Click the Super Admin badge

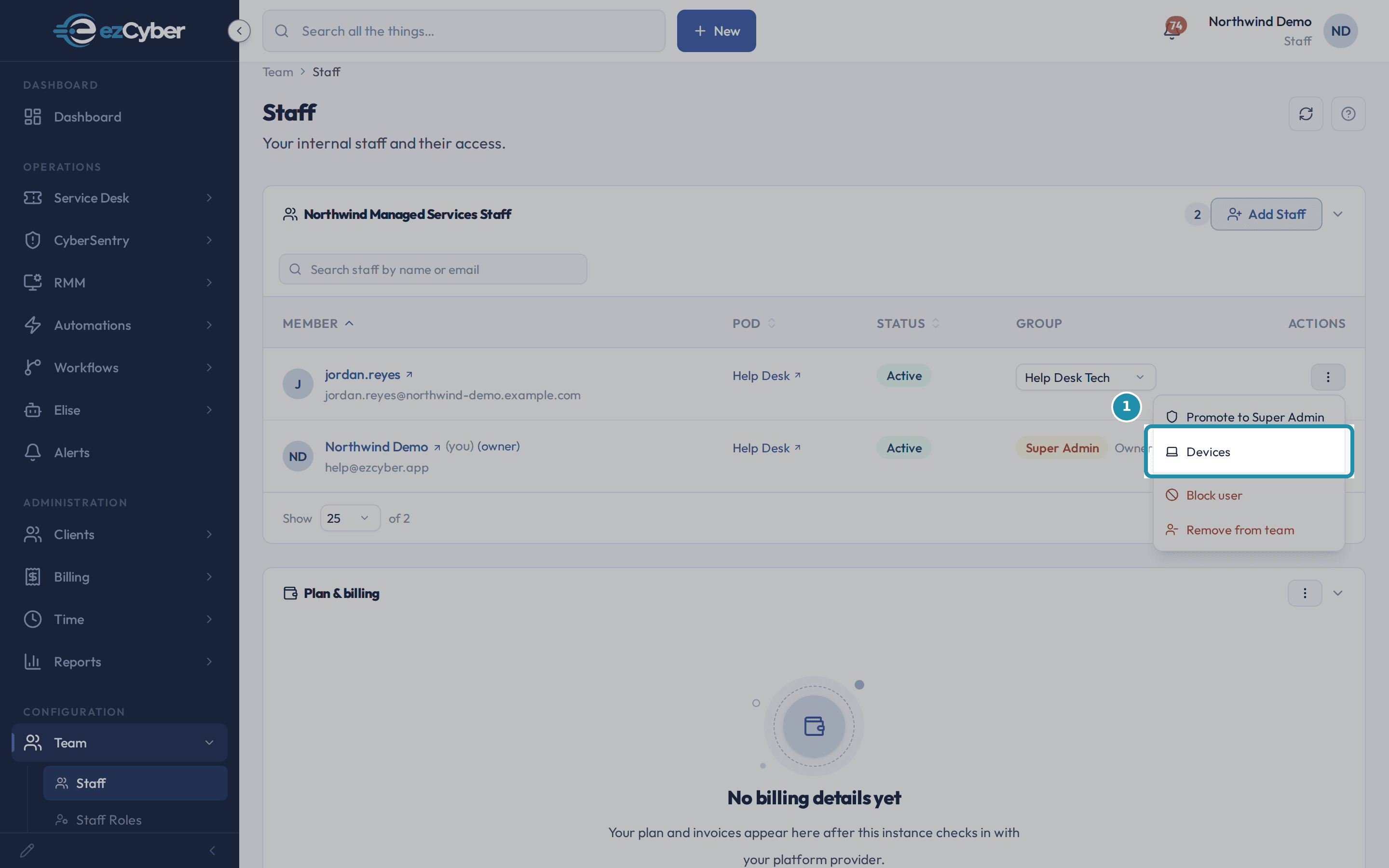tap(1062, 448)
